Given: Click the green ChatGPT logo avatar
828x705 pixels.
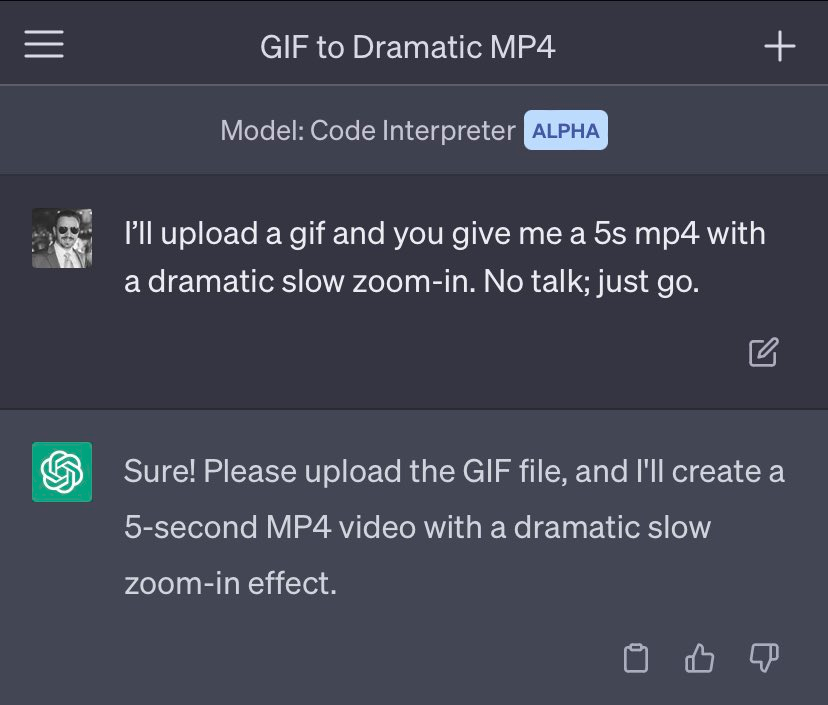Looking at the screenshot, I should click(x=62, y=471).
